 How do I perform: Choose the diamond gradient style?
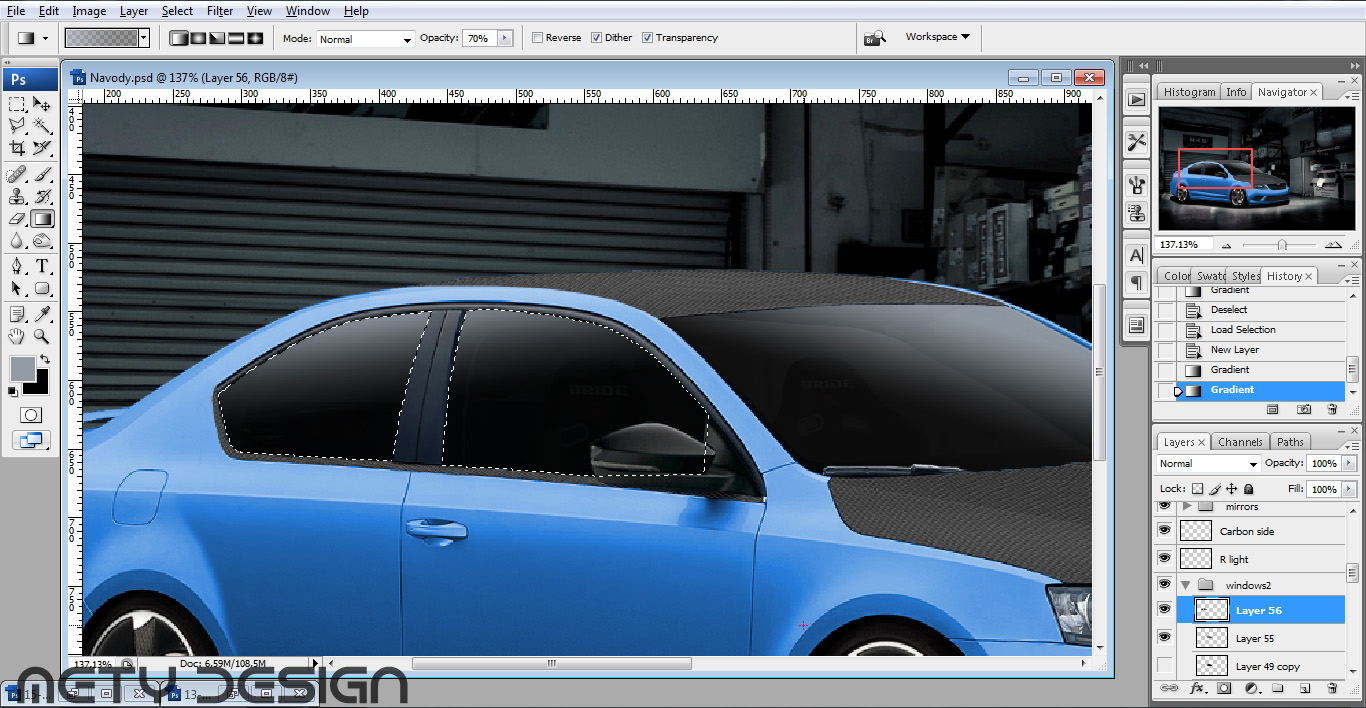tap(255, 38)
